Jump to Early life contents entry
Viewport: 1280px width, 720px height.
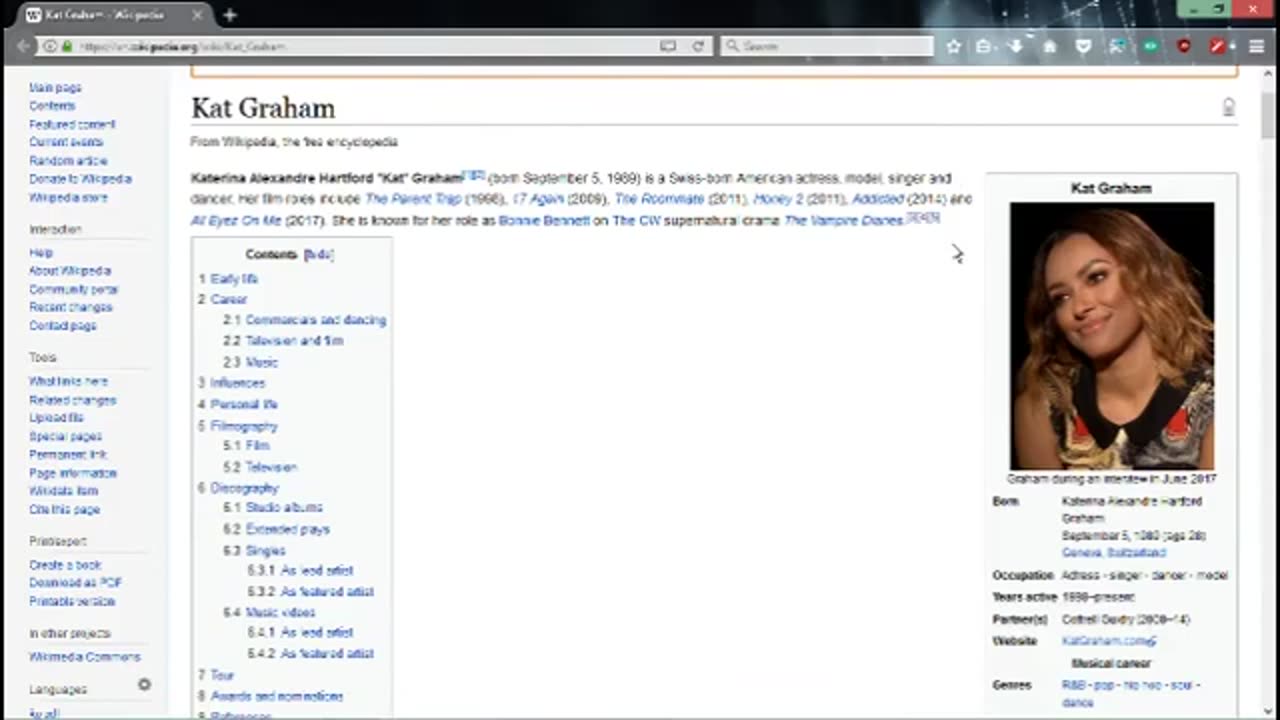pos(234,279)
